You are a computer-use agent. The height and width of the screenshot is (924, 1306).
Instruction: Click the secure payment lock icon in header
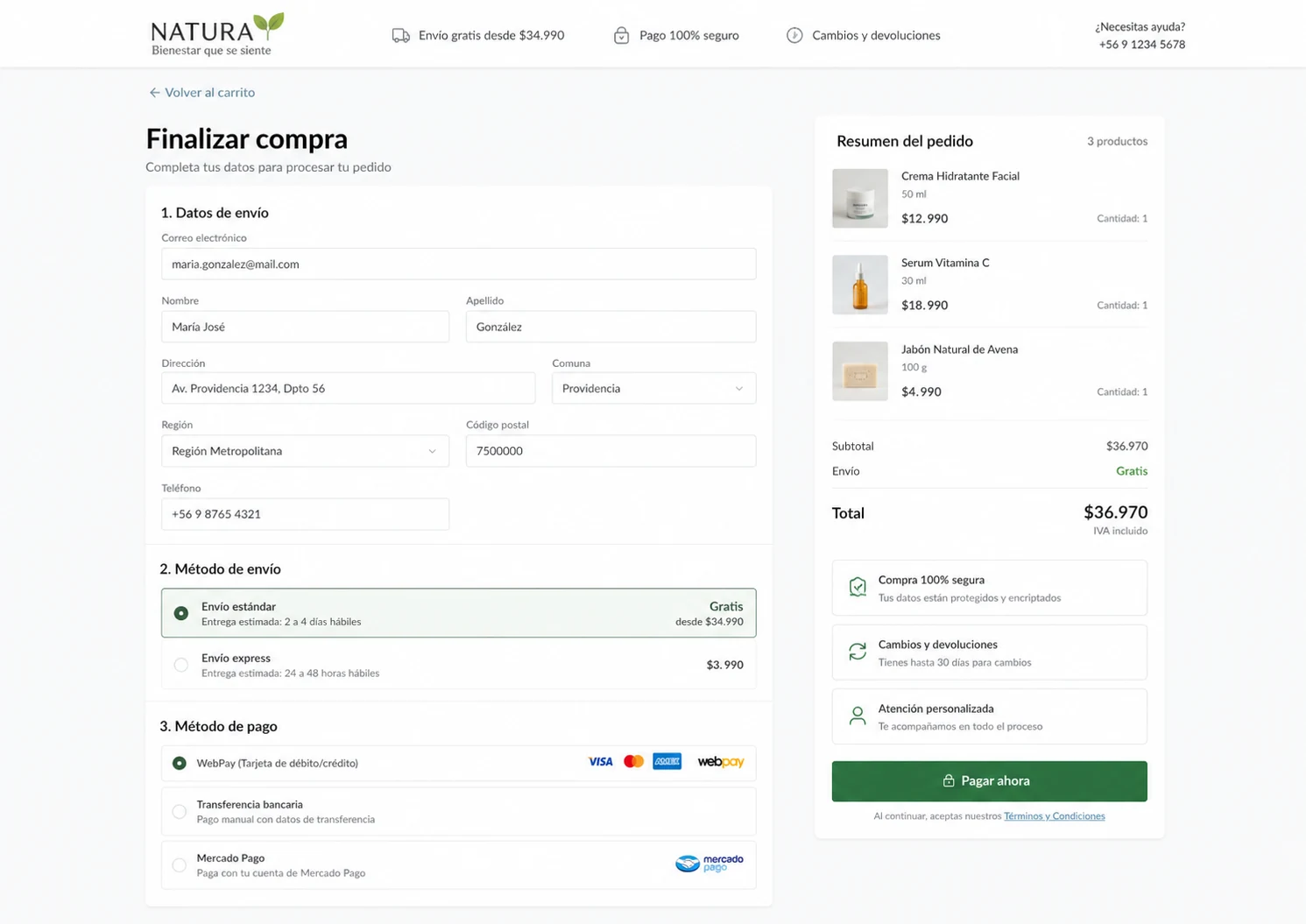click(621, 36)
